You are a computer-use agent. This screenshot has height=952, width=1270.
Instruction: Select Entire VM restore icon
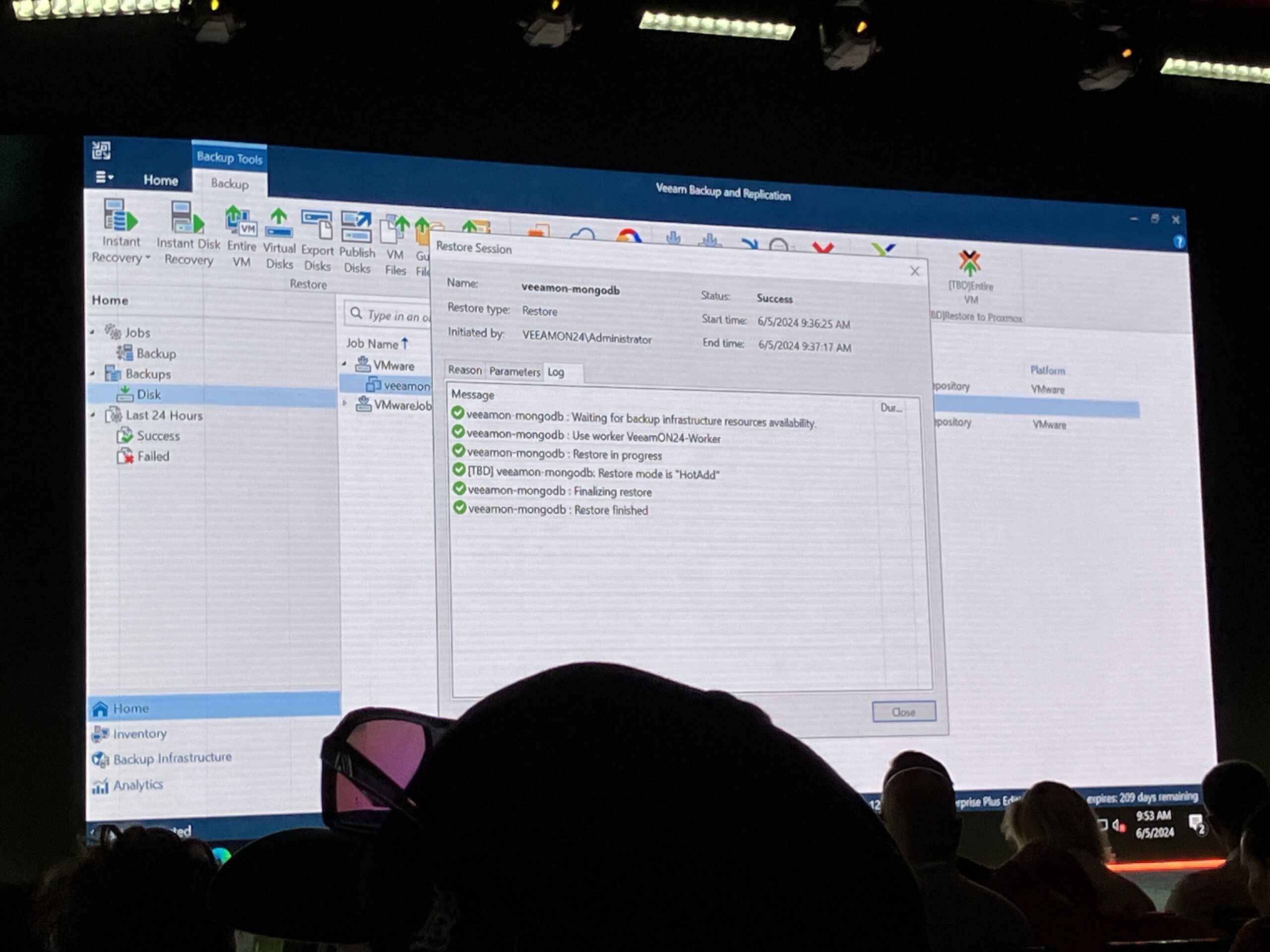(x=241, y=221)
